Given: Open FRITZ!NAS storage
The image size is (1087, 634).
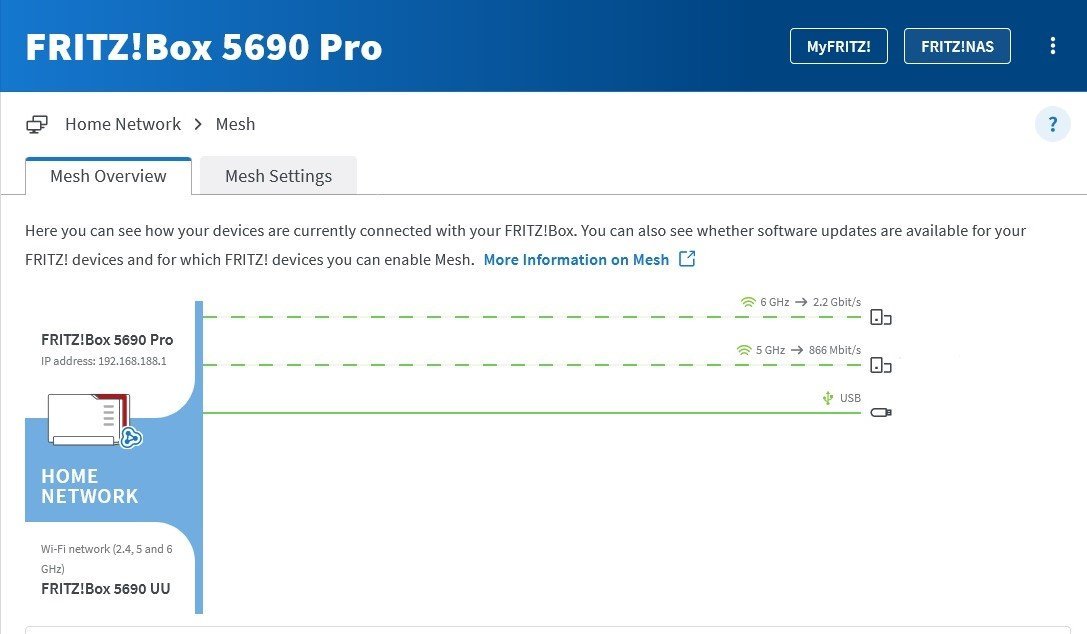Looking at the screenshot, I should click(x=957, y=46).
